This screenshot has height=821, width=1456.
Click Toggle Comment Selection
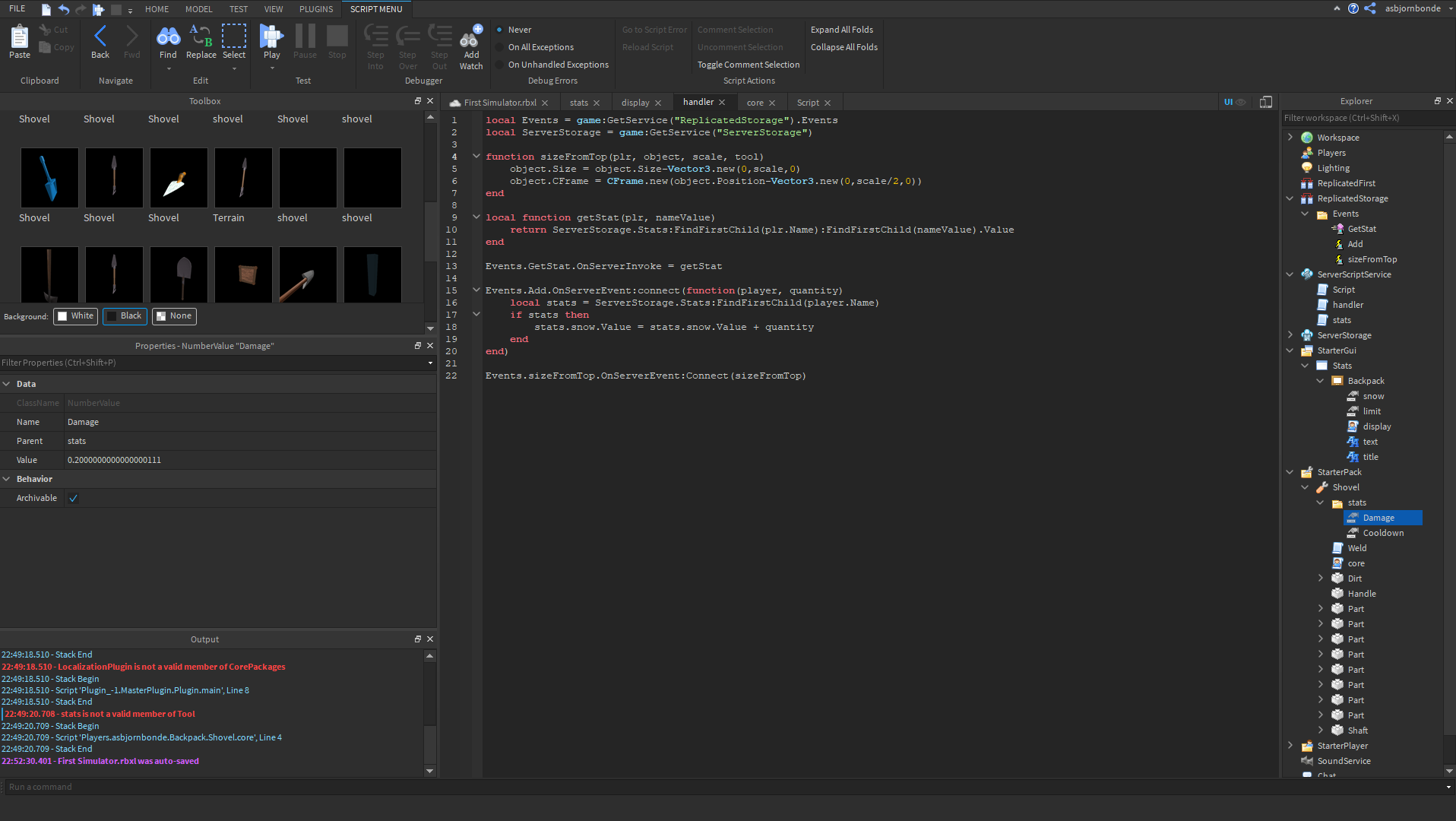tap(748, 65)
